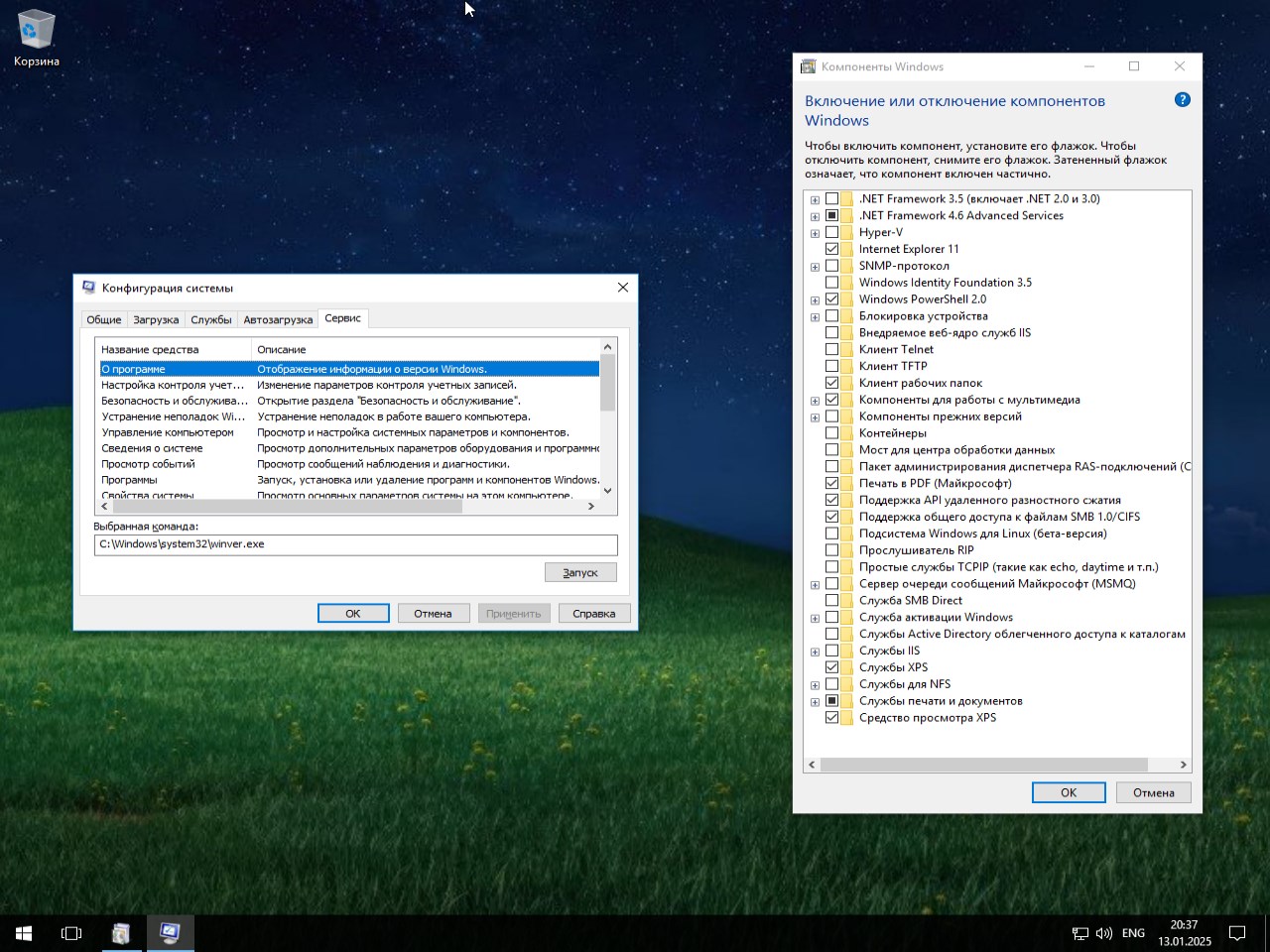Expand the Службы IIS node
The width and height of the screenshot is (1270, 952).
click(815, 652)
